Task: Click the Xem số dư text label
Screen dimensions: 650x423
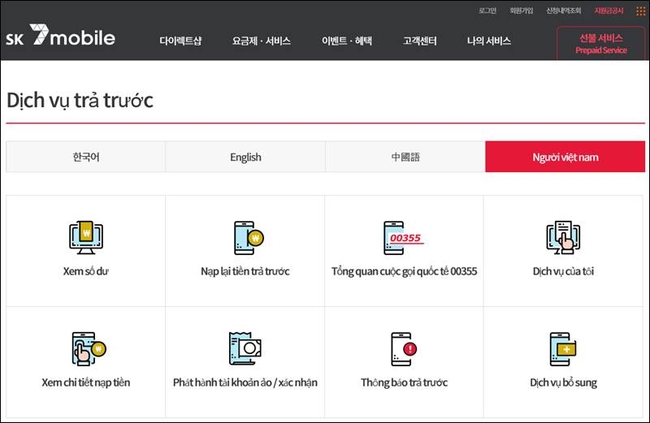Action: (x=86, y=271)
